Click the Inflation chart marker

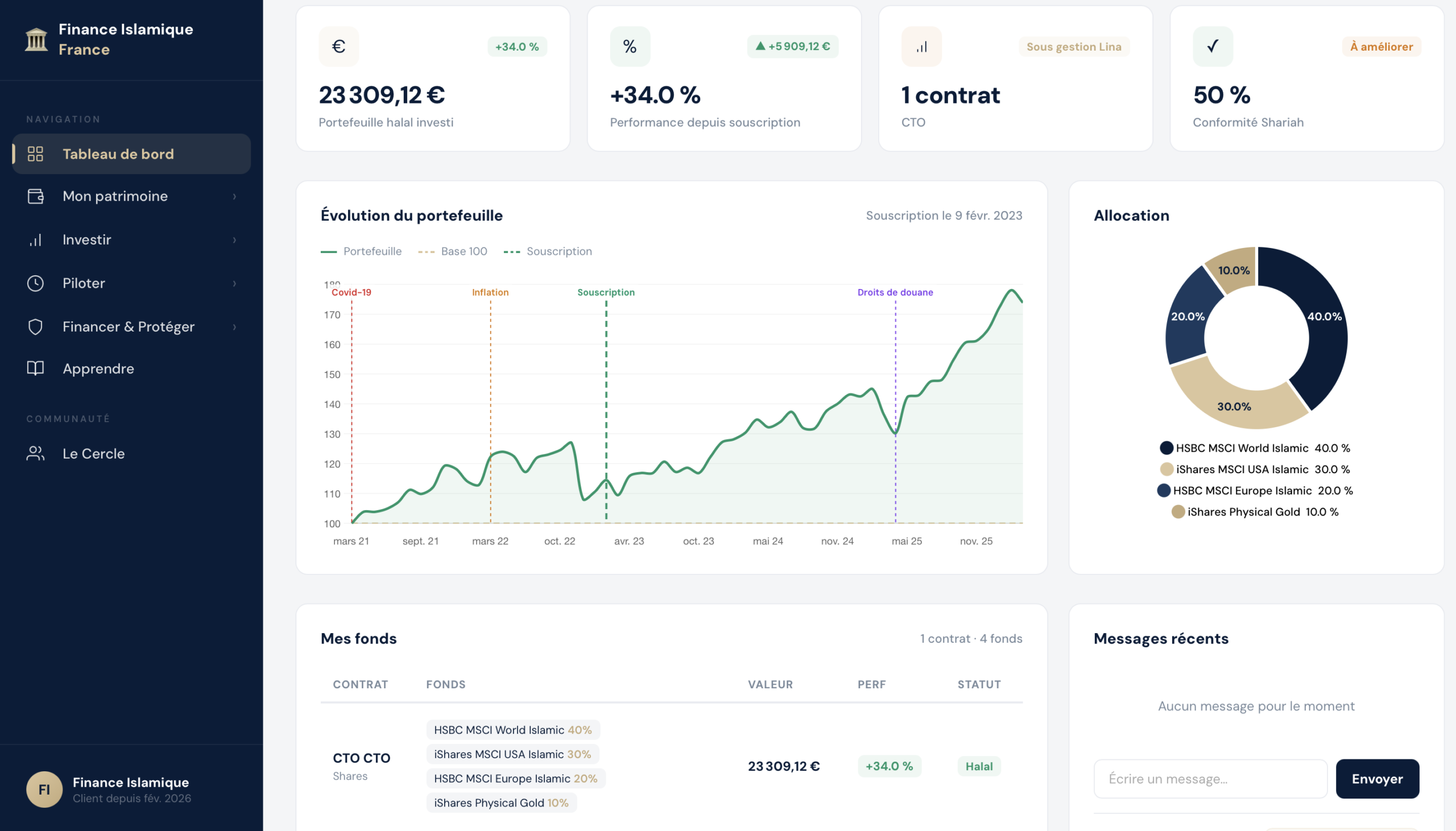coord(490,292)
